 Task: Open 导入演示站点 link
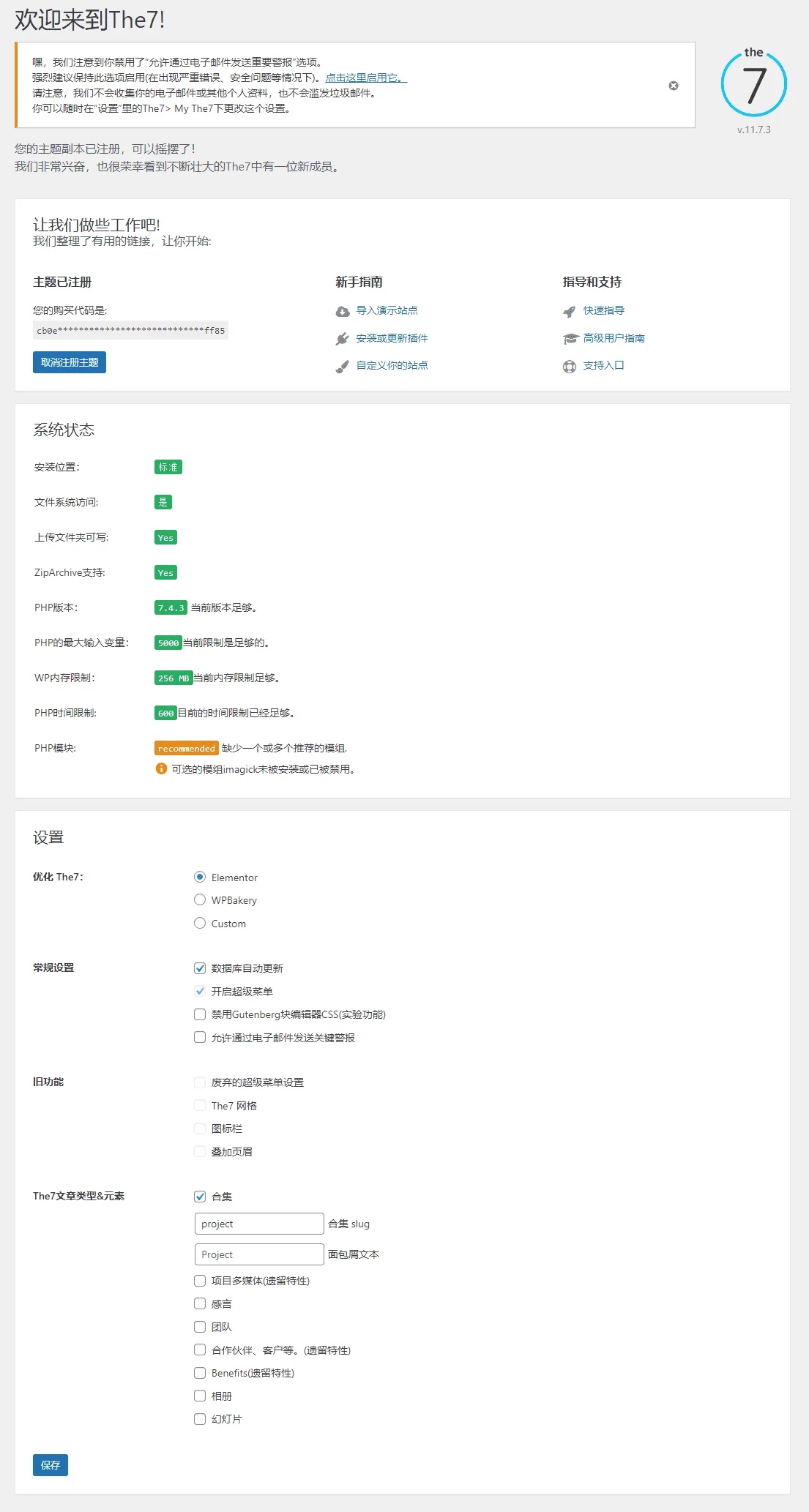click(387, 310)
